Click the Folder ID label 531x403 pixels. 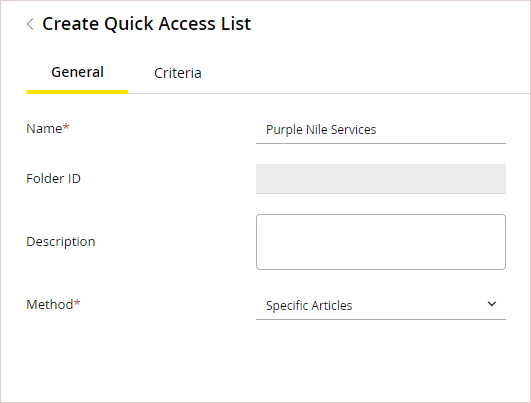click(x=54, y=178)
